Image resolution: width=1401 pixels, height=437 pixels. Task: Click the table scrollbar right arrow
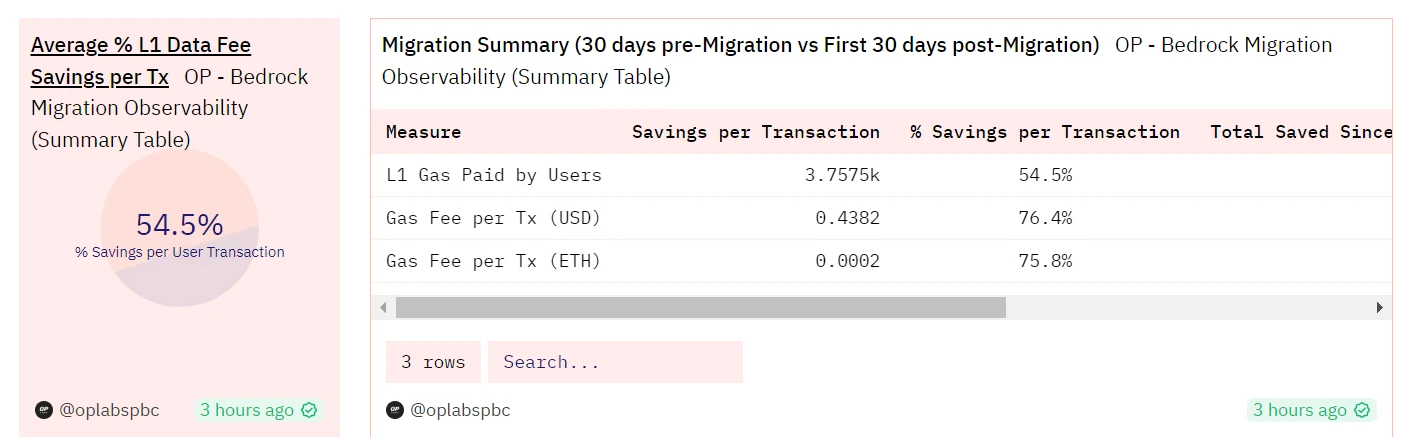pos(1380,308)
